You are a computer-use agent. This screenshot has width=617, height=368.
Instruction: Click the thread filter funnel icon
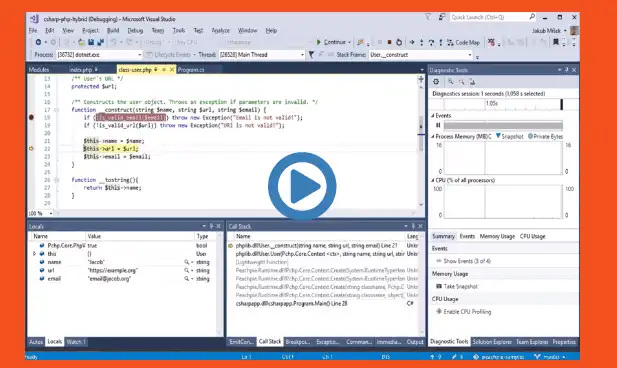[311, 55]
